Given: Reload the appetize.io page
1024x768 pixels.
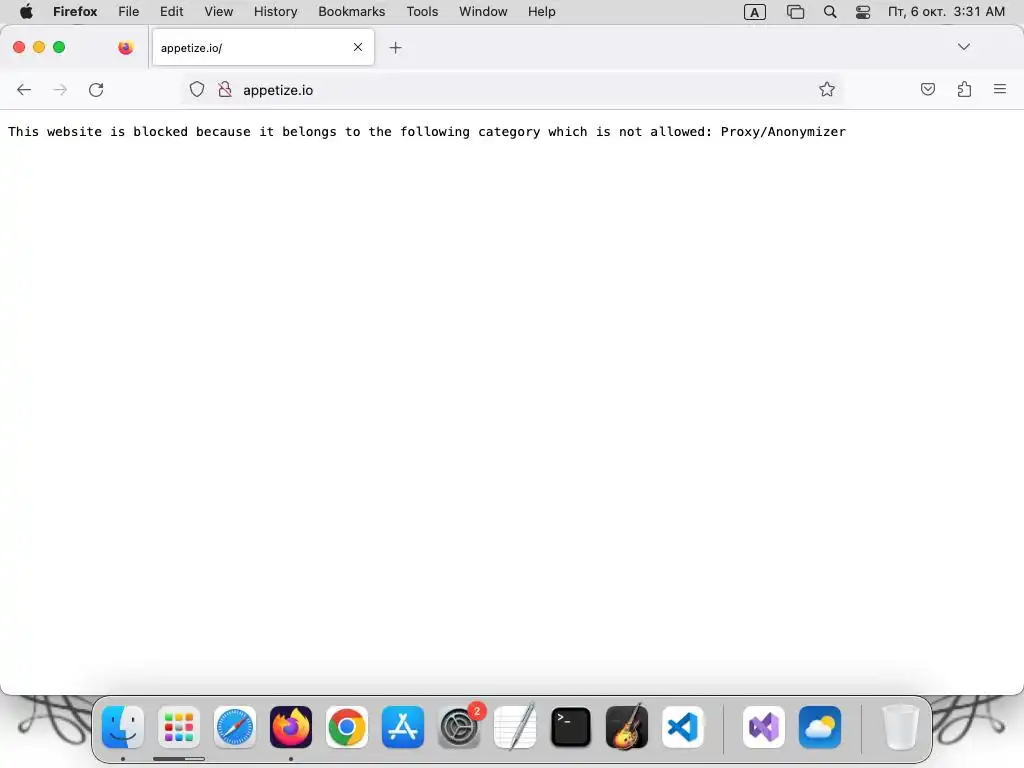Looking at the screenshot, I should pyautogui.click(x=96, y=89).
